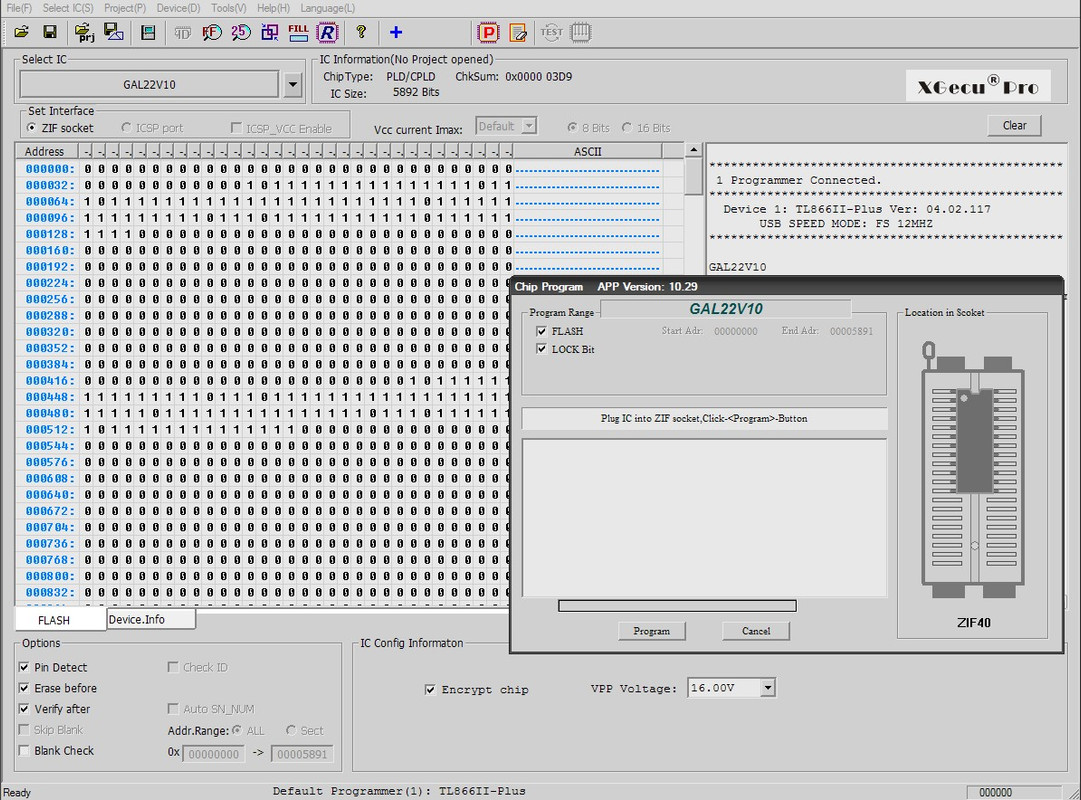The width and height of the screenshot is (1081, 800).
Task: Click the buffer scrollbar up arrow
Action: pyautogui.click(x=694, y=150)
